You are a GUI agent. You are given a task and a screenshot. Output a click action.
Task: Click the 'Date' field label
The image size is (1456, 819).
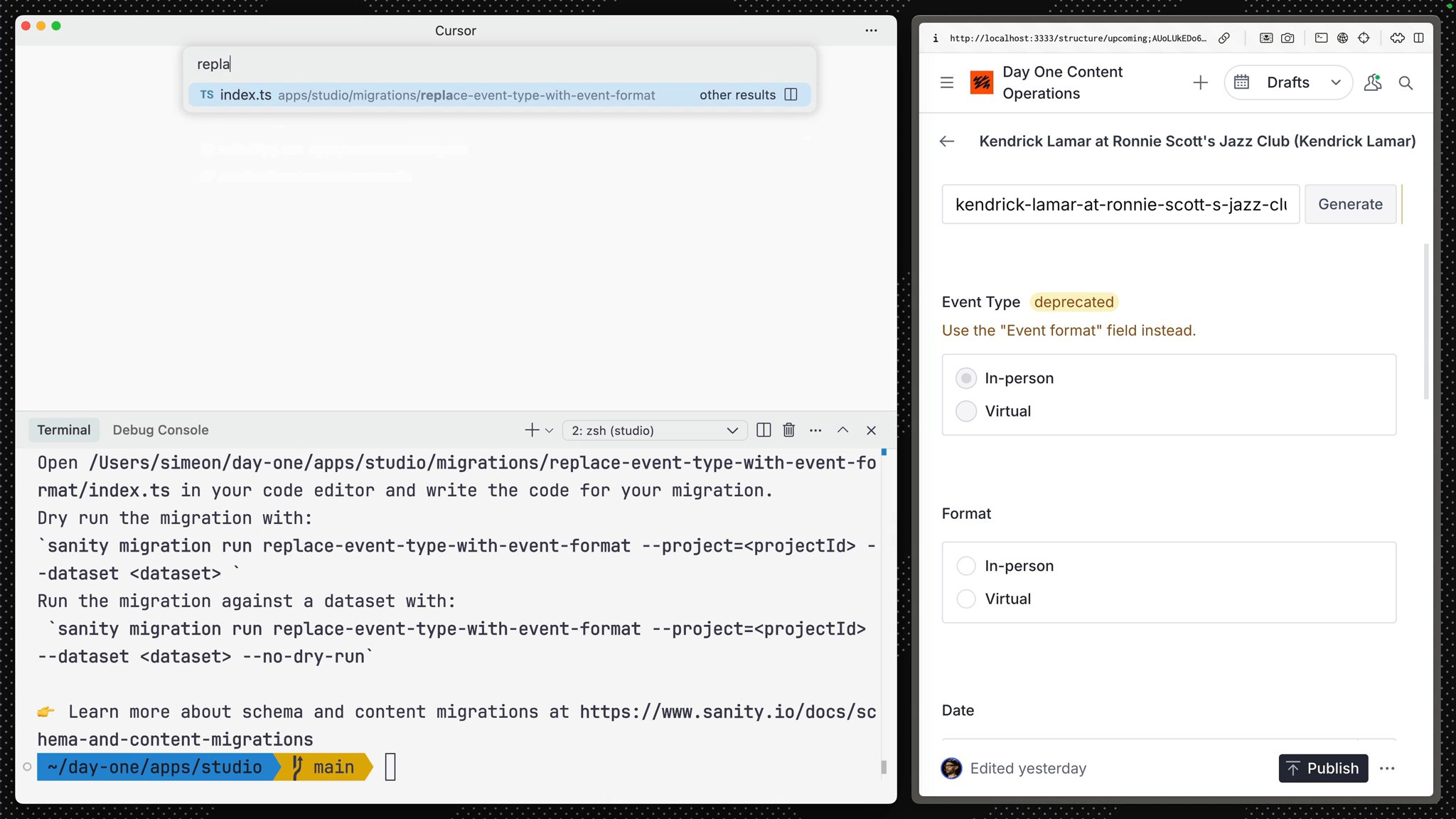[958, 710]
